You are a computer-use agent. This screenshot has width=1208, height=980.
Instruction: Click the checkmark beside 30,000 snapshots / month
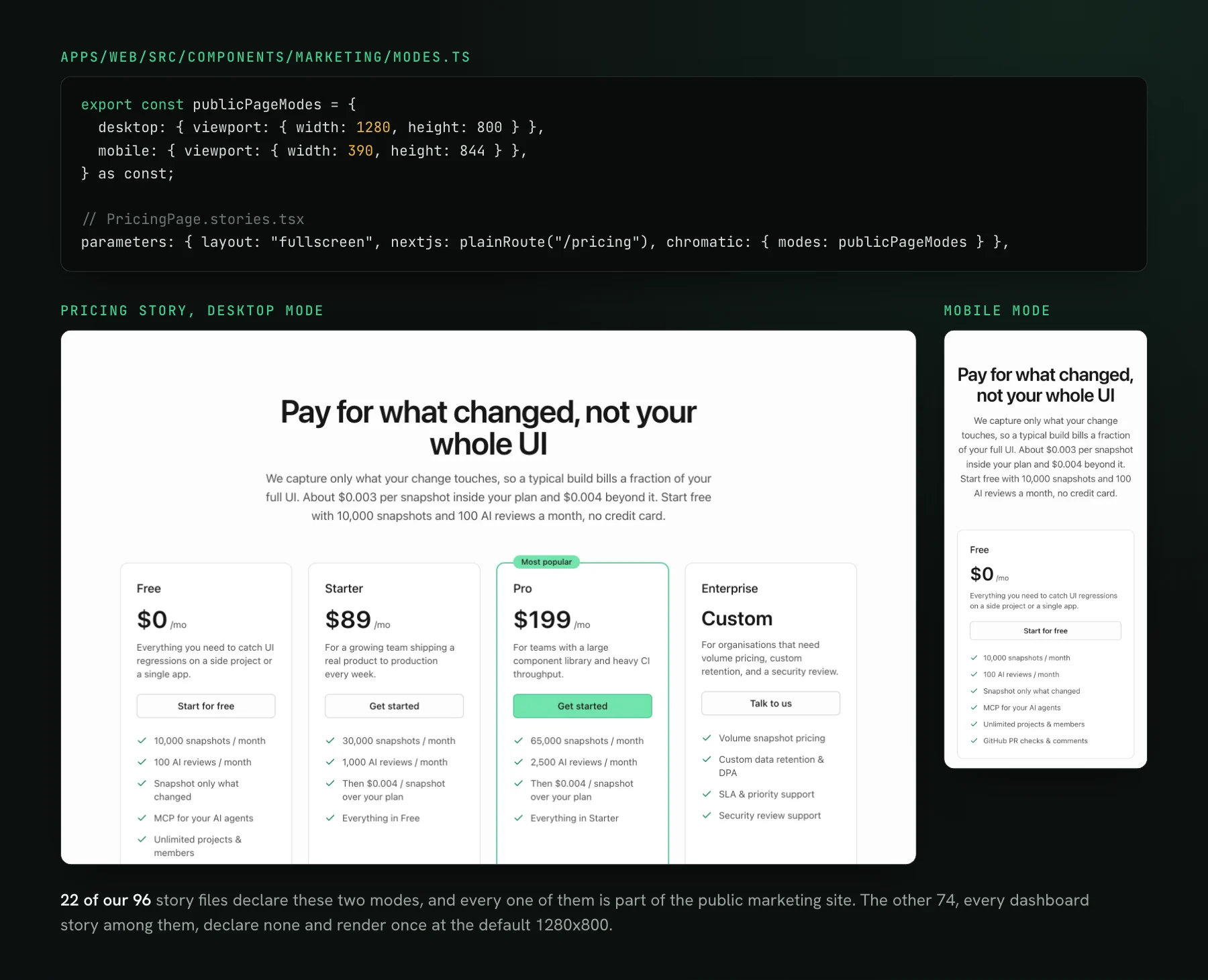[330, 741]
